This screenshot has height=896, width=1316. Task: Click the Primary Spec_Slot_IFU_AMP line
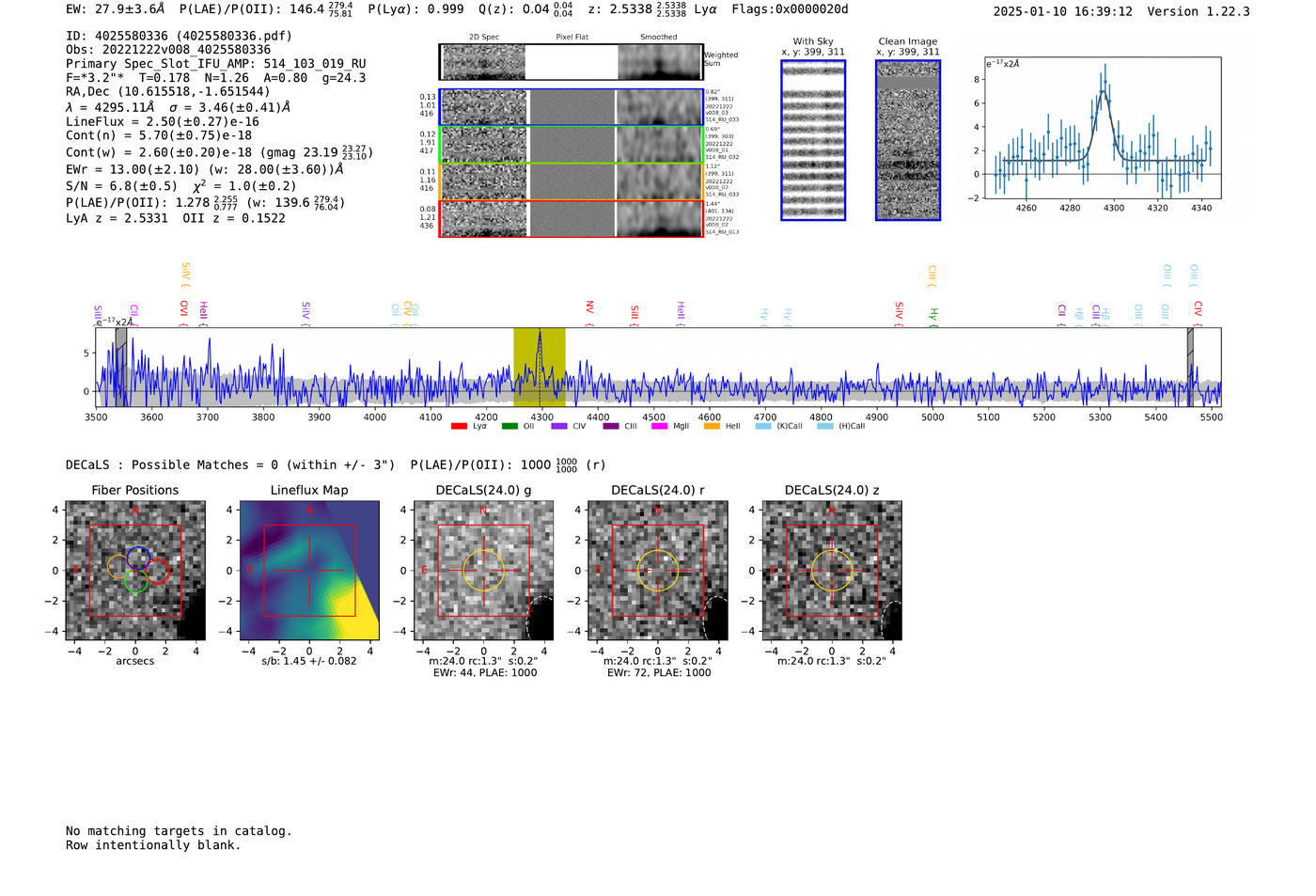(x=216, y=64)
